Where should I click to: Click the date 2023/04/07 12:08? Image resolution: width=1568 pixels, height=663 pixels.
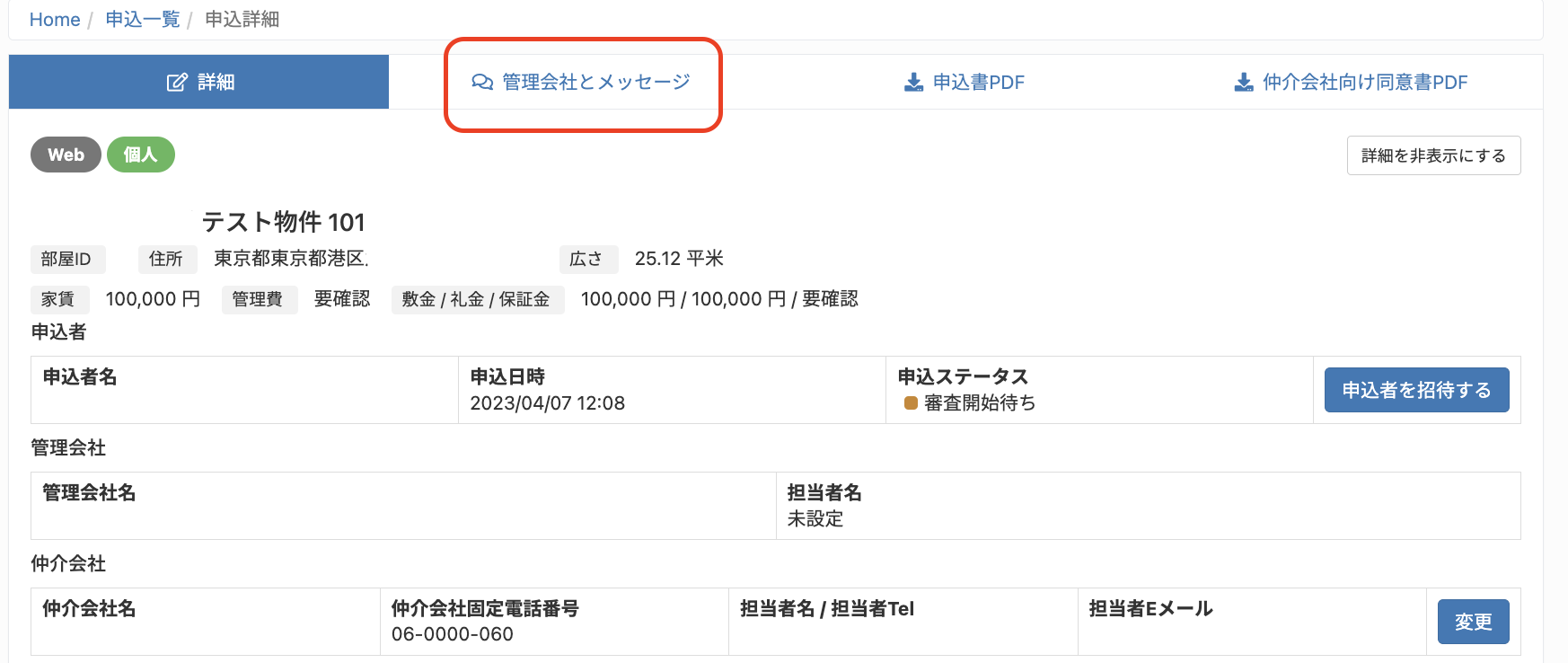548,403
